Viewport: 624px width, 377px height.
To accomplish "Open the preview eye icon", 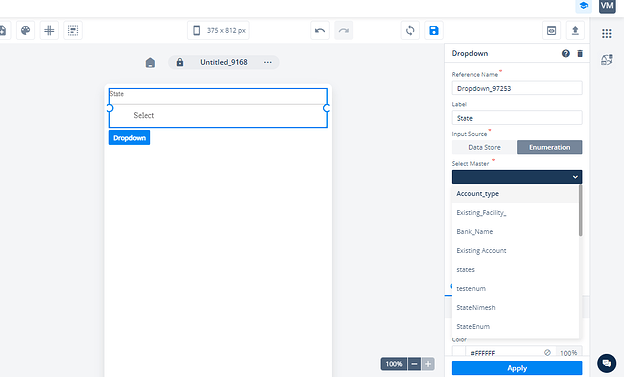I will click(552, 31).
